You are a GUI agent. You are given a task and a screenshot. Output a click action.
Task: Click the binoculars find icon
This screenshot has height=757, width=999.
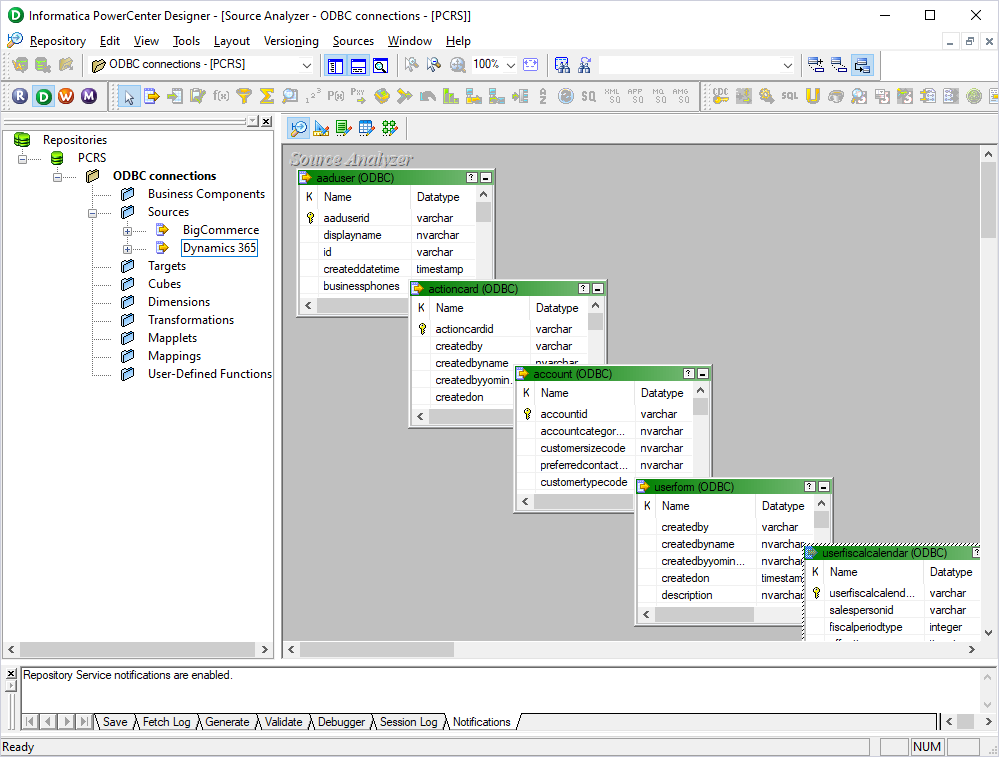pos(561,65)
